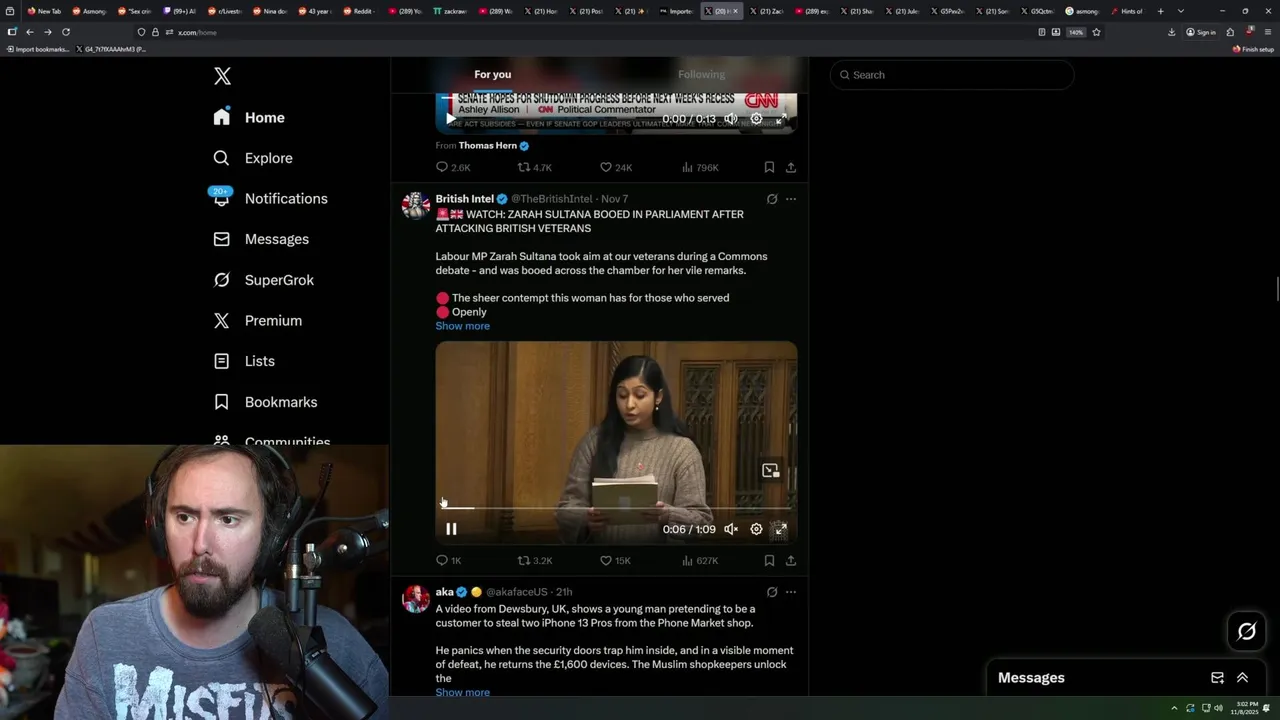This screenshot has height=720, width=1280.
Task: Click the Search input field
Action: (x=952, y=75)
